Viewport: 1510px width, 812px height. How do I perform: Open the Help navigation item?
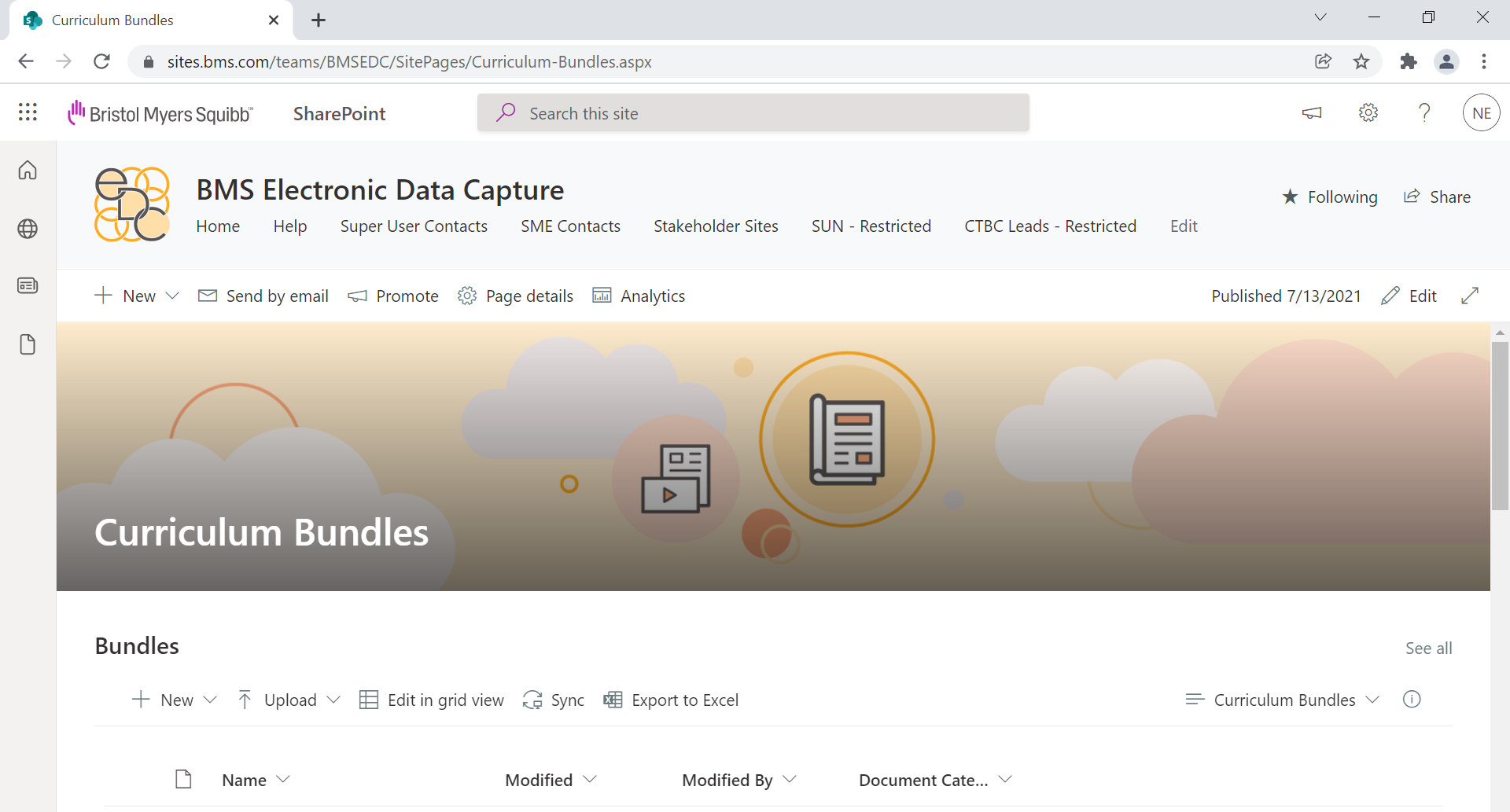coord(290,226)
